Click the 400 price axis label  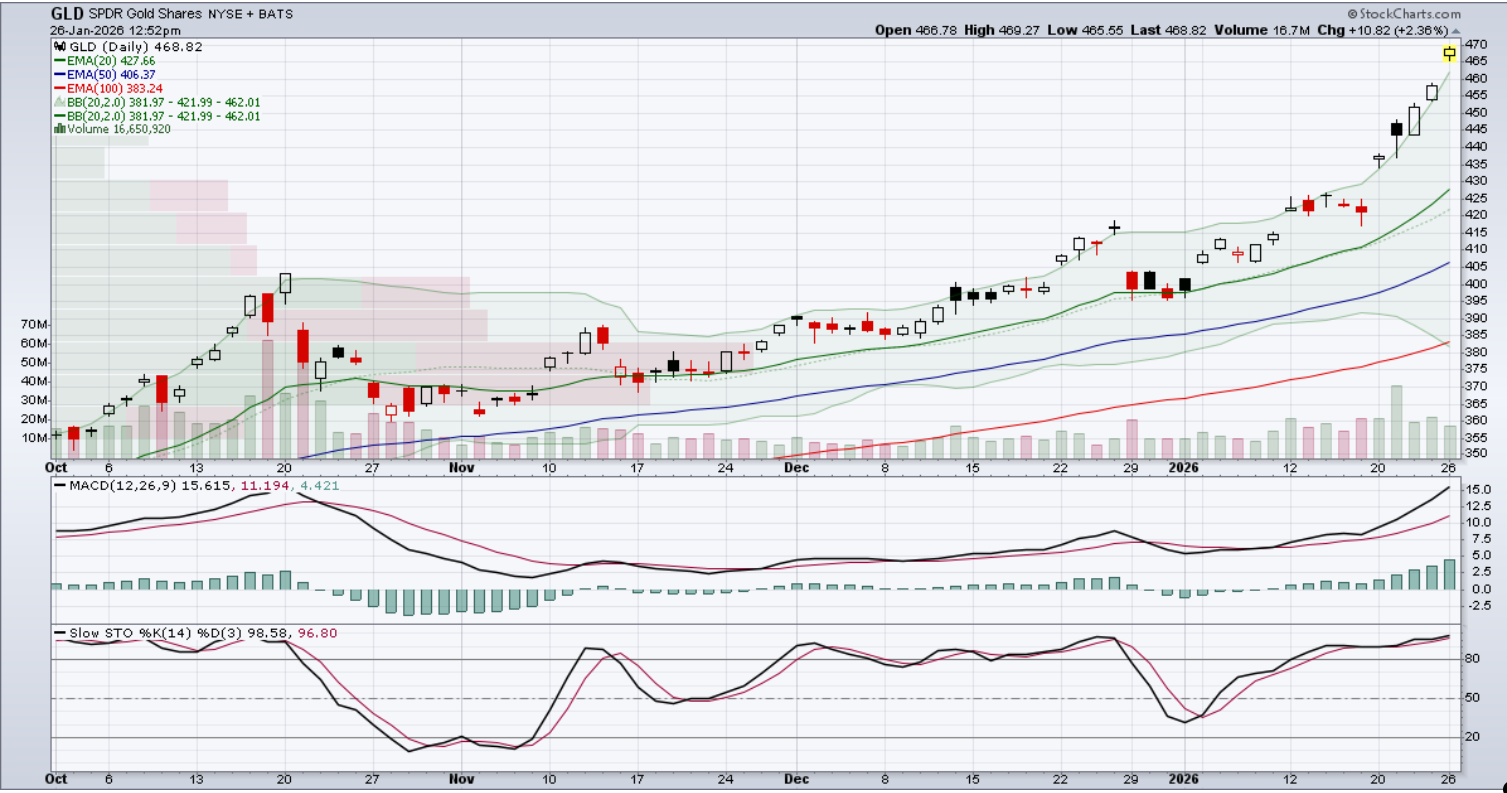(x=1476, y=283)
